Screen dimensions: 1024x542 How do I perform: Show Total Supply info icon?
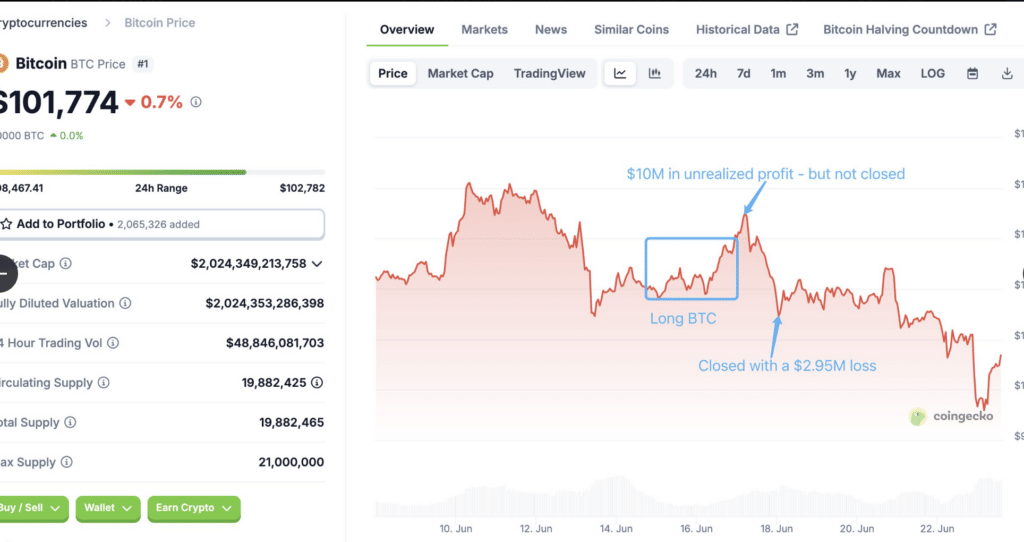click(x=71, y=422)
